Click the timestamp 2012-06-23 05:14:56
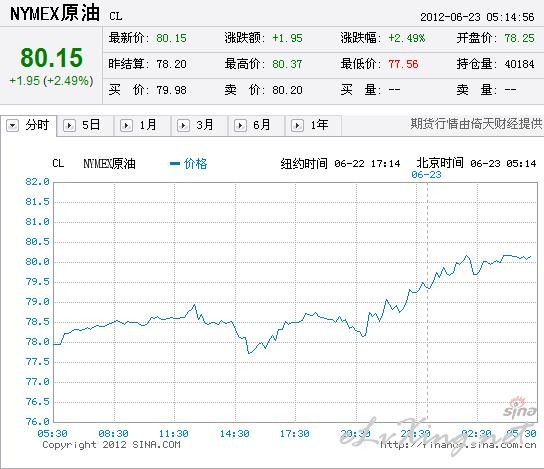 pos(477,17)
